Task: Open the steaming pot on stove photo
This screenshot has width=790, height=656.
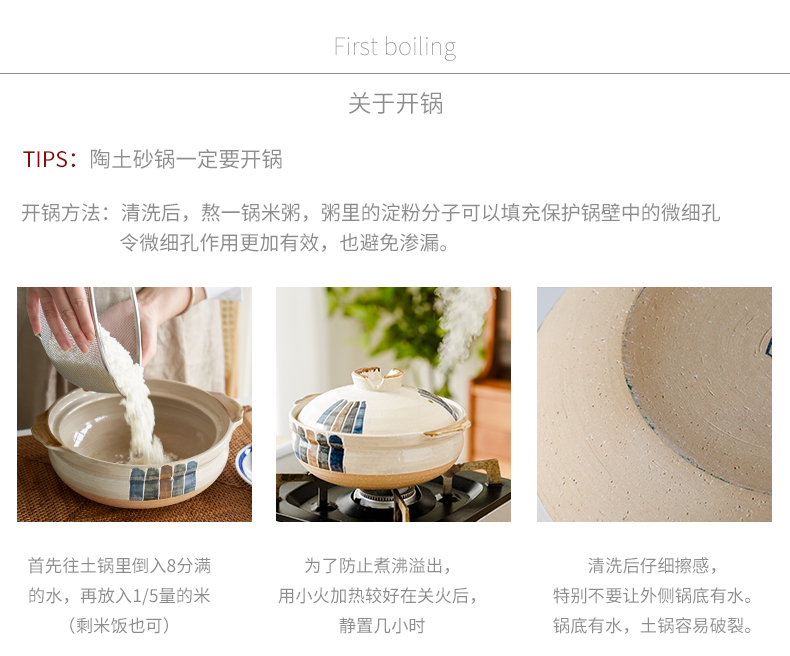Action: point(393,405)
